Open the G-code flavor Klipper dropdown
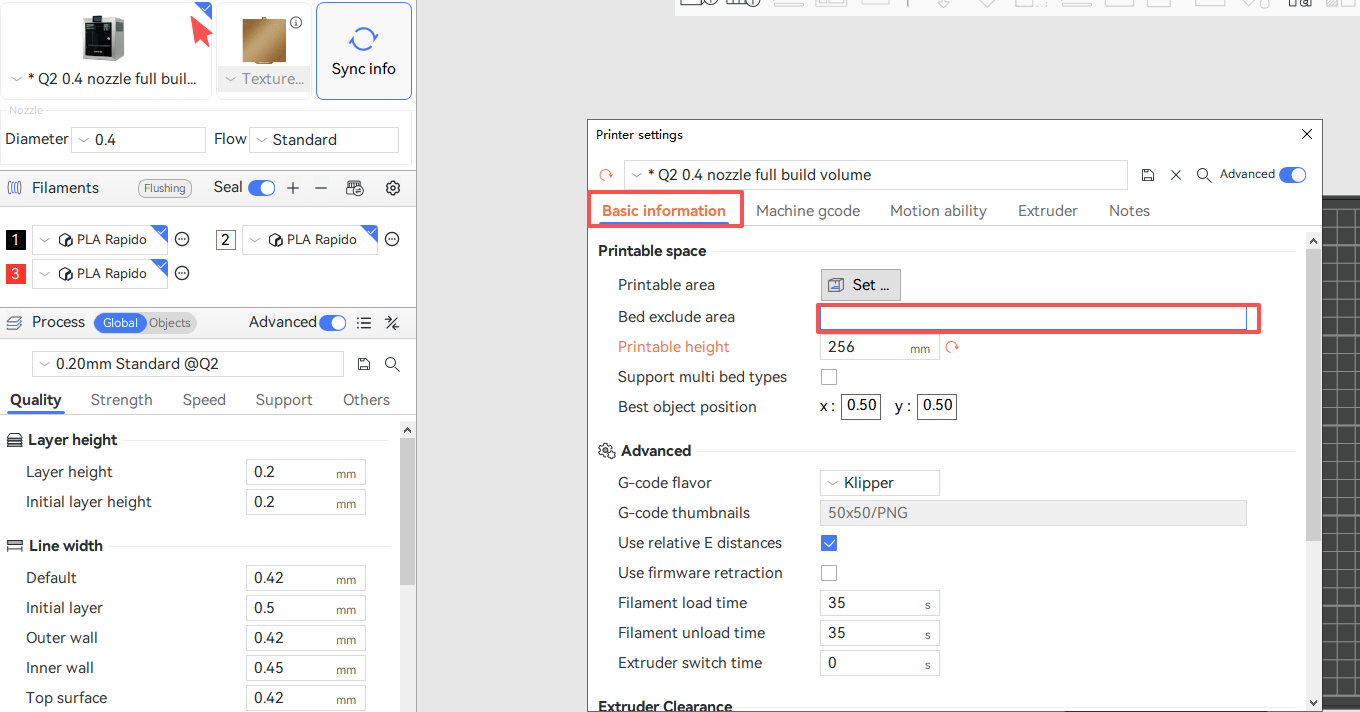The image size is (1360, 712). (879, 483)
